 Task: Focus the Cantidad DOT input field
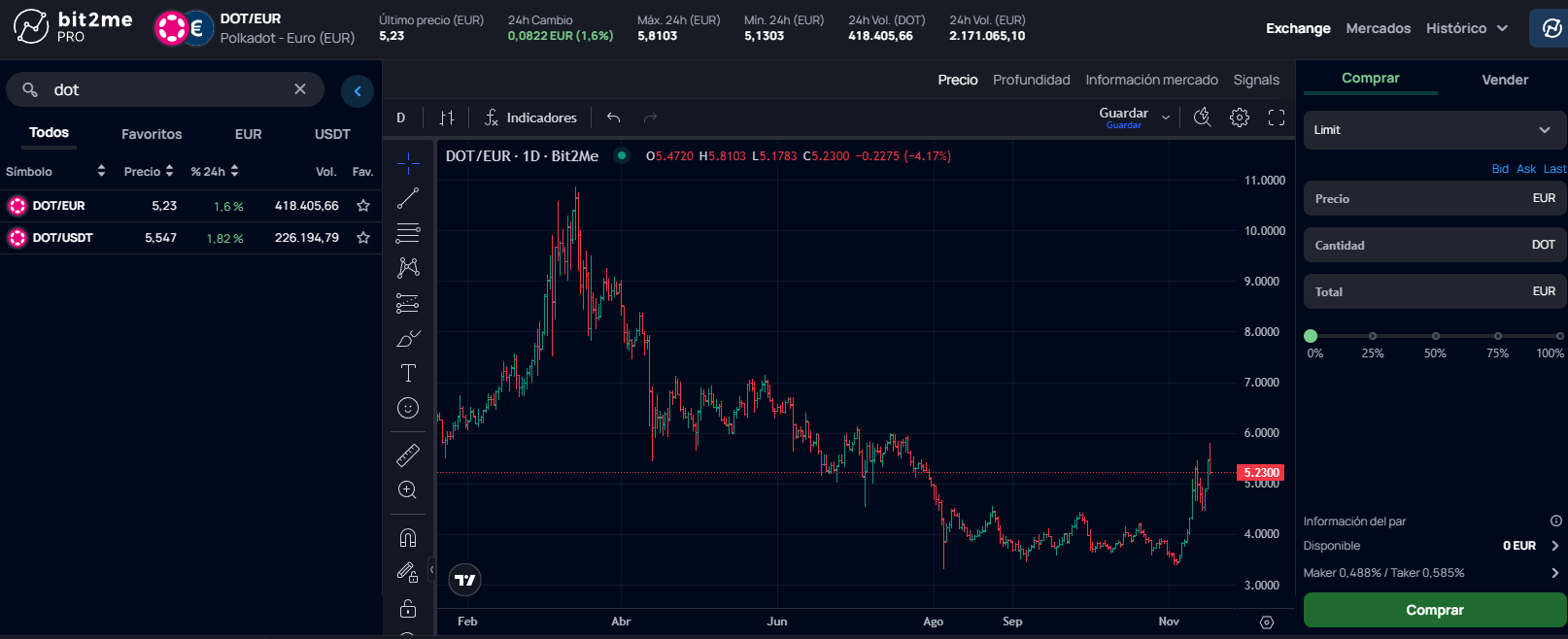pyautogui.click(x=1435, y=245)
